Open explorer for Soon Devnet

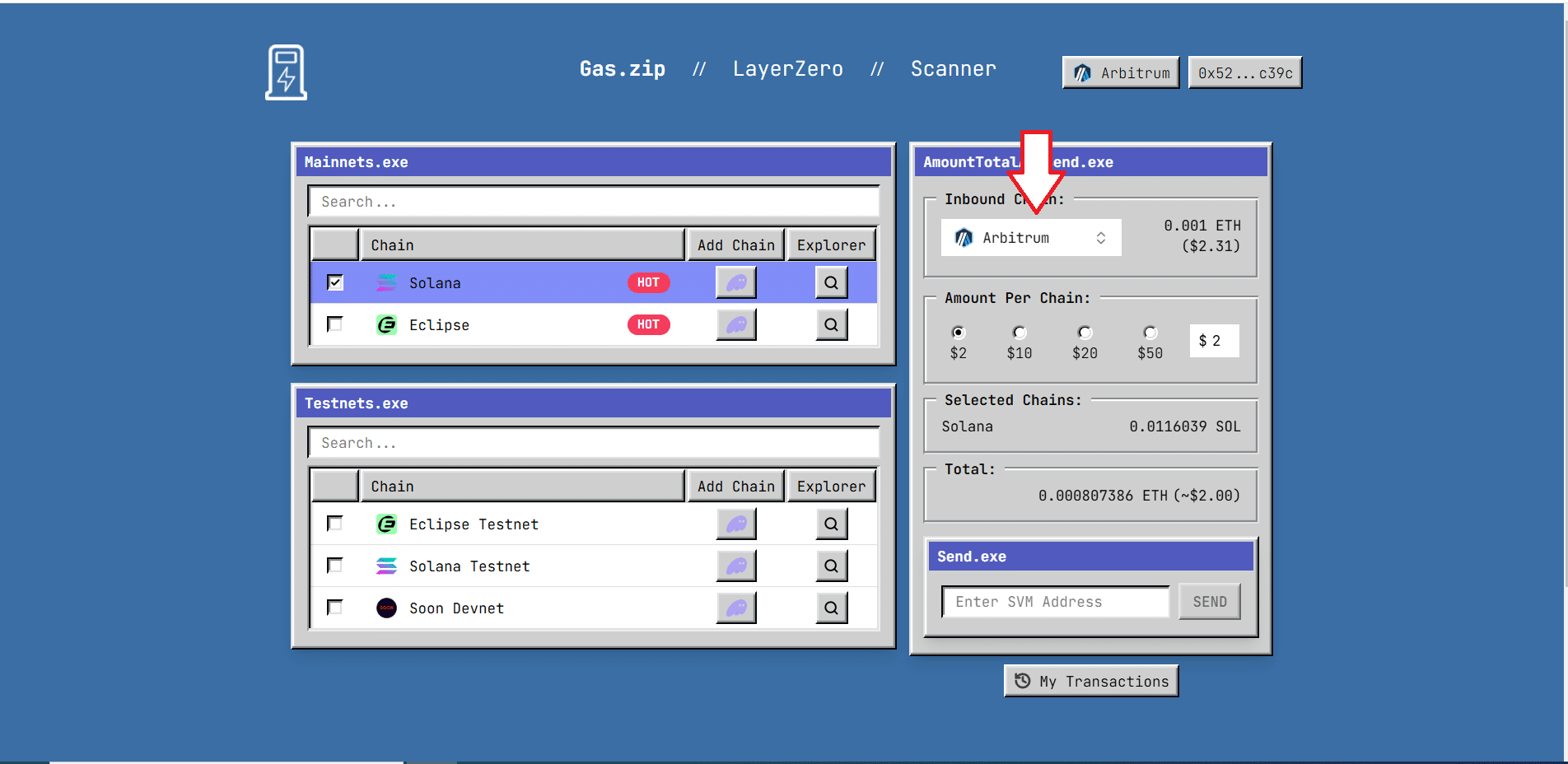[832, 608]
